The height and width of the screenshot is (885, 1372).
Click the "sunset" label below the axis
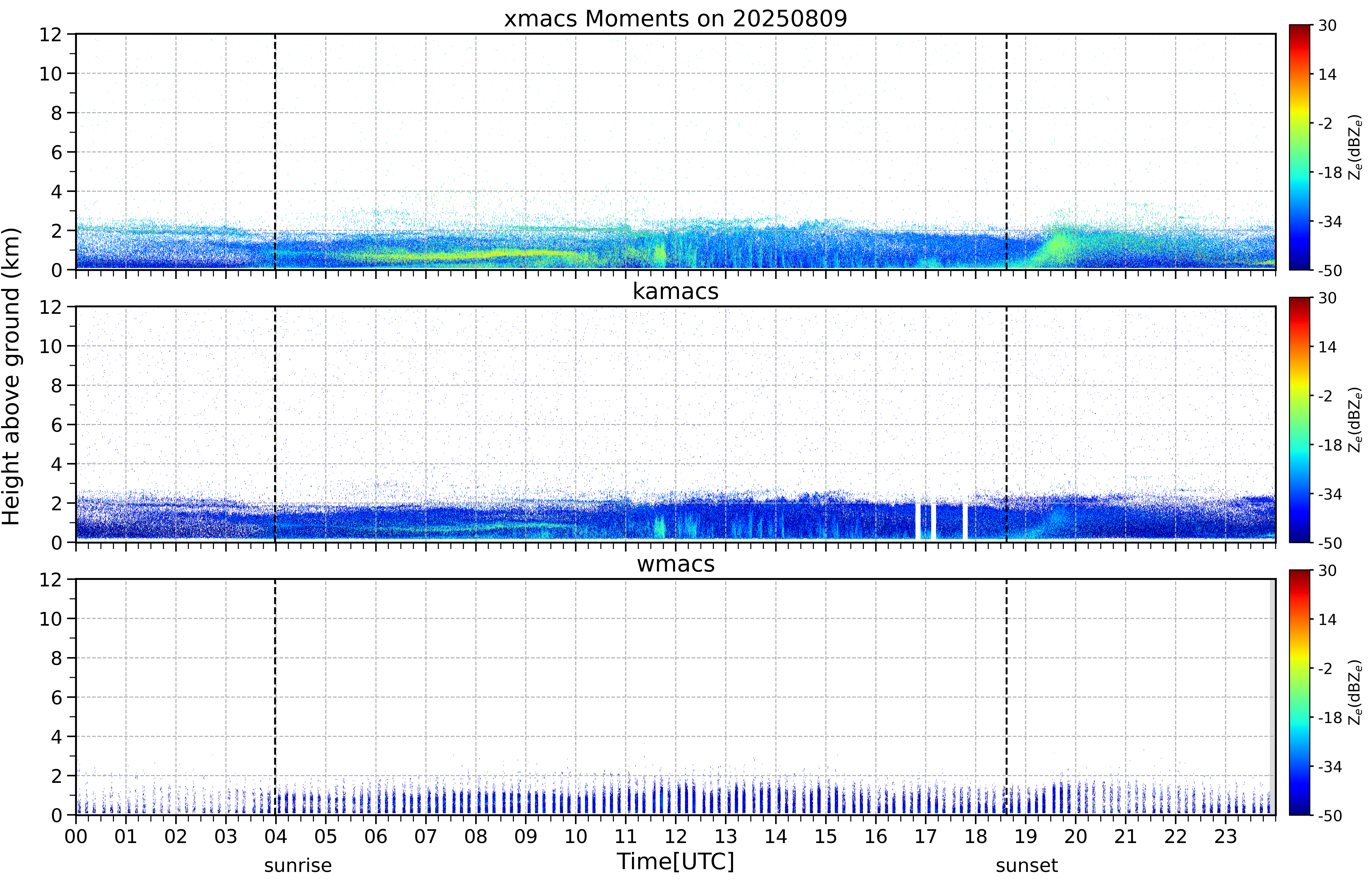pyautogui.click(x=1027, y=865)
